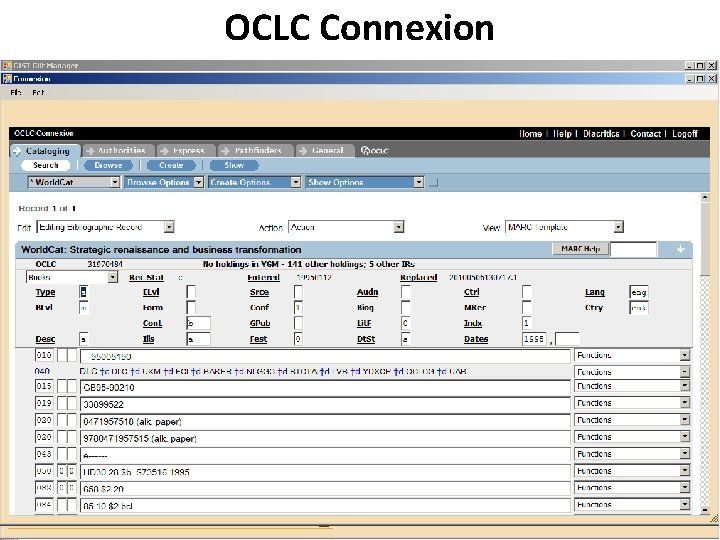
Task: Click the Lang fixed field label
Action: click(595, 292)
